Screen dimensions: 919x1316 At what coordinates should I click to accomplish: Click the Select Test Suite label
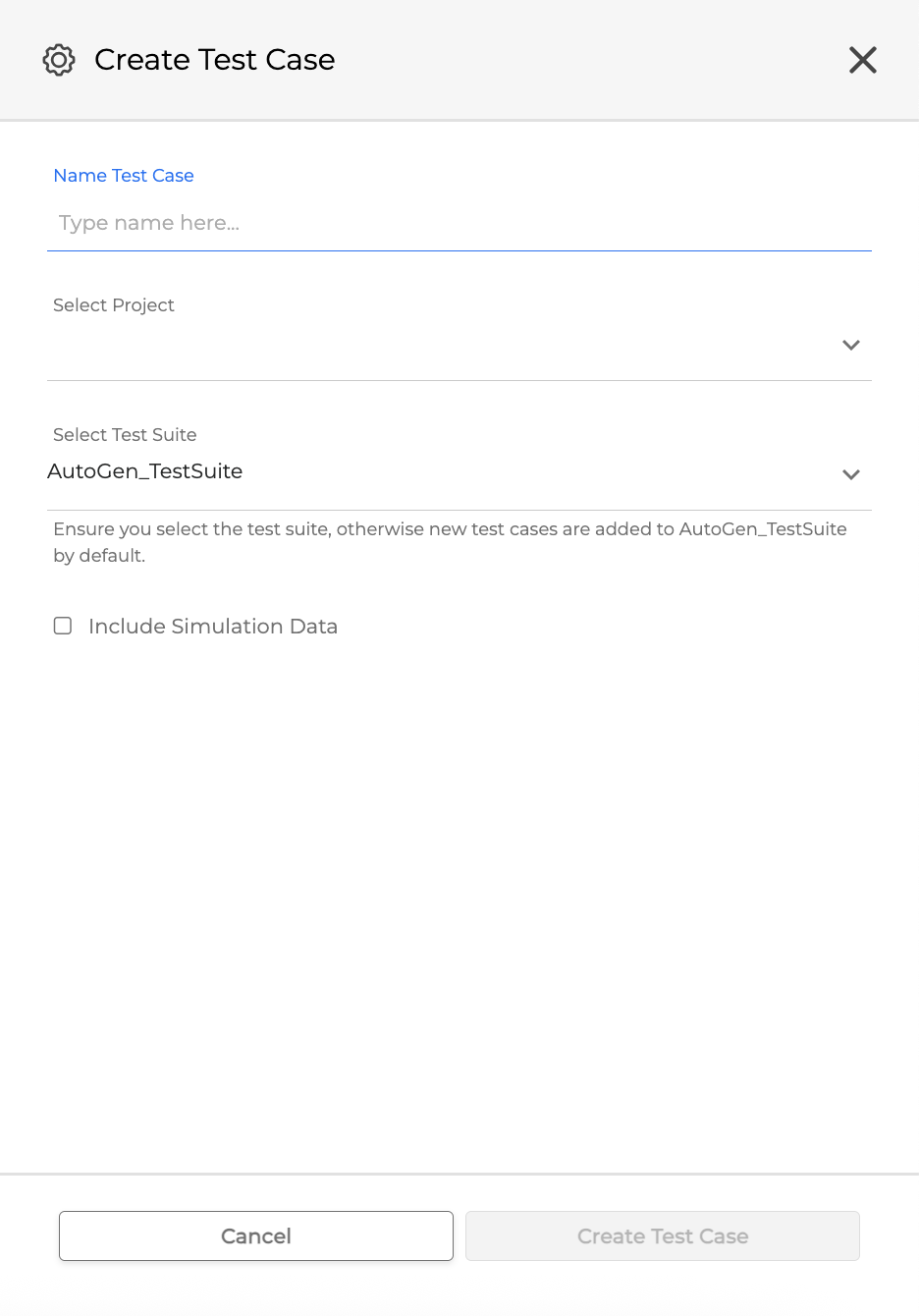pyautogui.click(x=125, y=435)
